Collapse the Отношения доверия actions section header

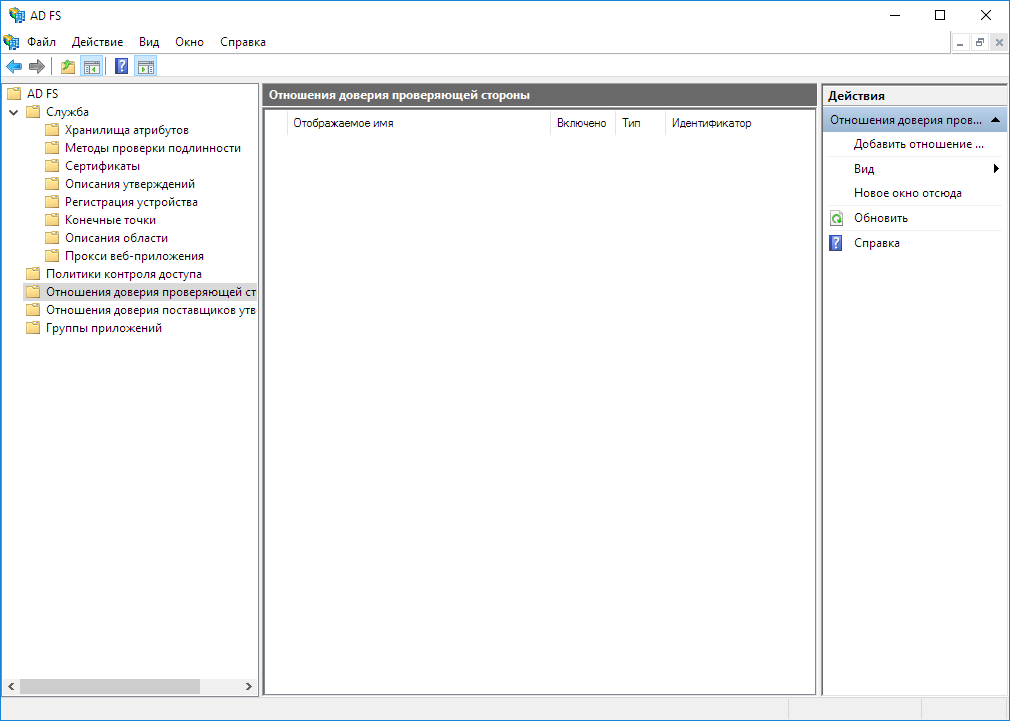pos(996,120)
